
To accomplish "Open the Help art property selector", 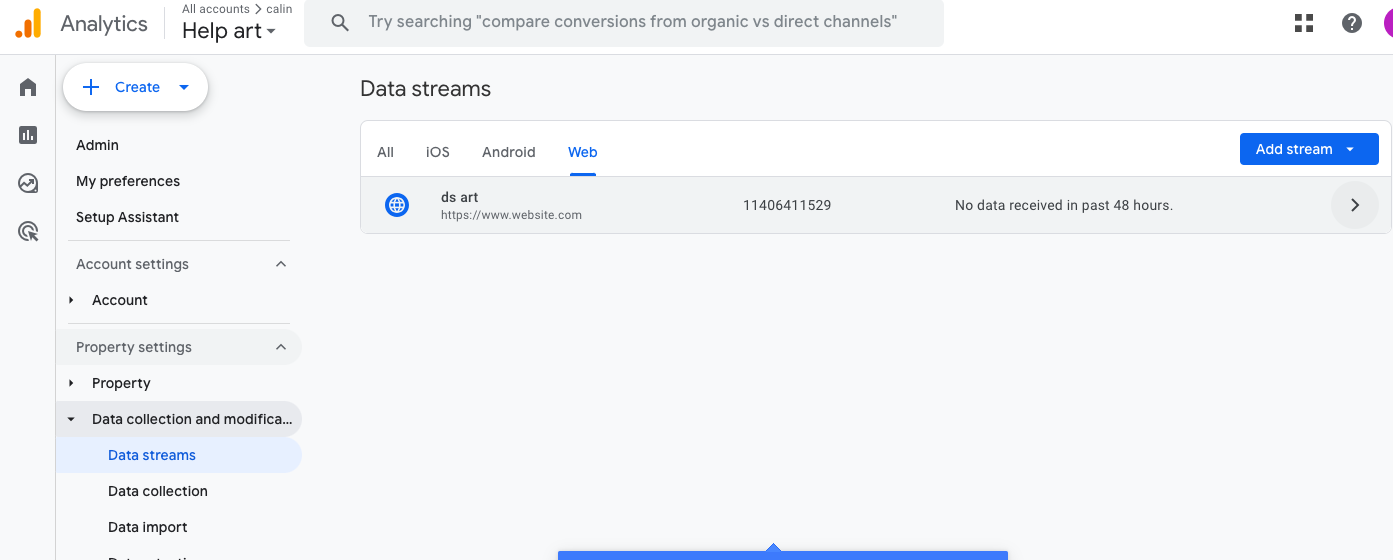I will pos(229,31).
